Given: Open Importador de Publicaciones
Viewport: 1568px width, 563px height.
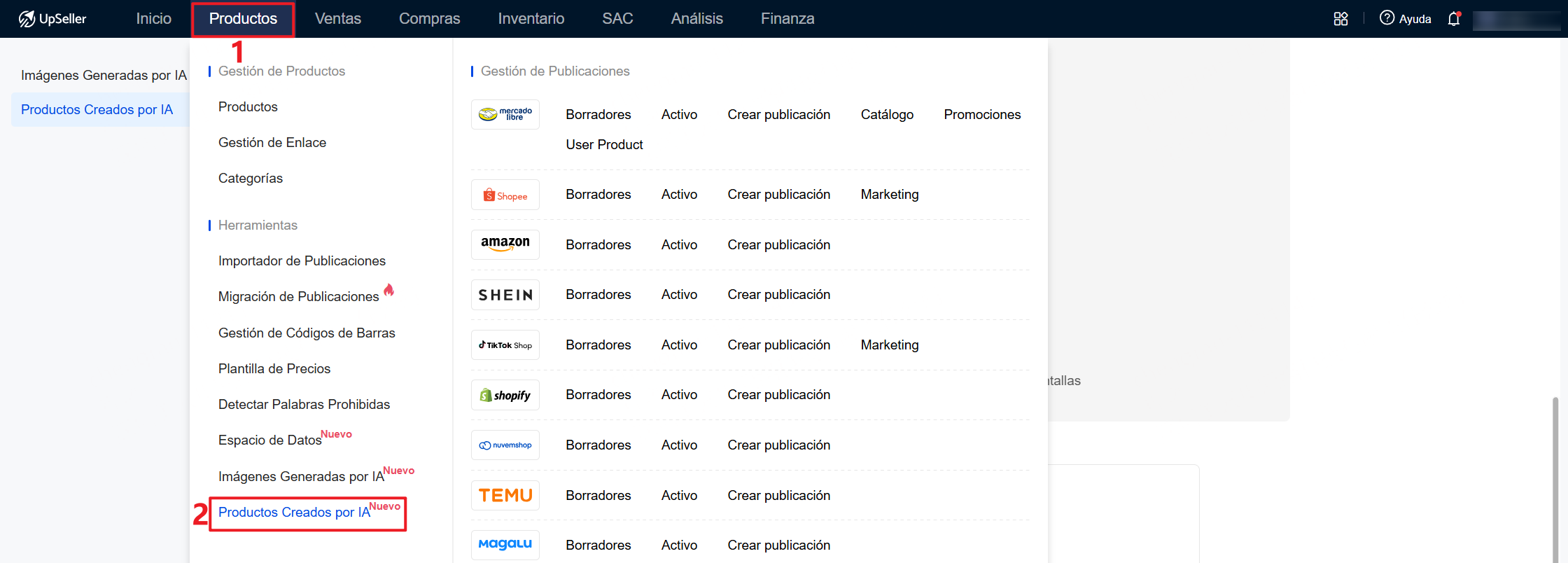Looking at the screenshot, I should 302,260.
